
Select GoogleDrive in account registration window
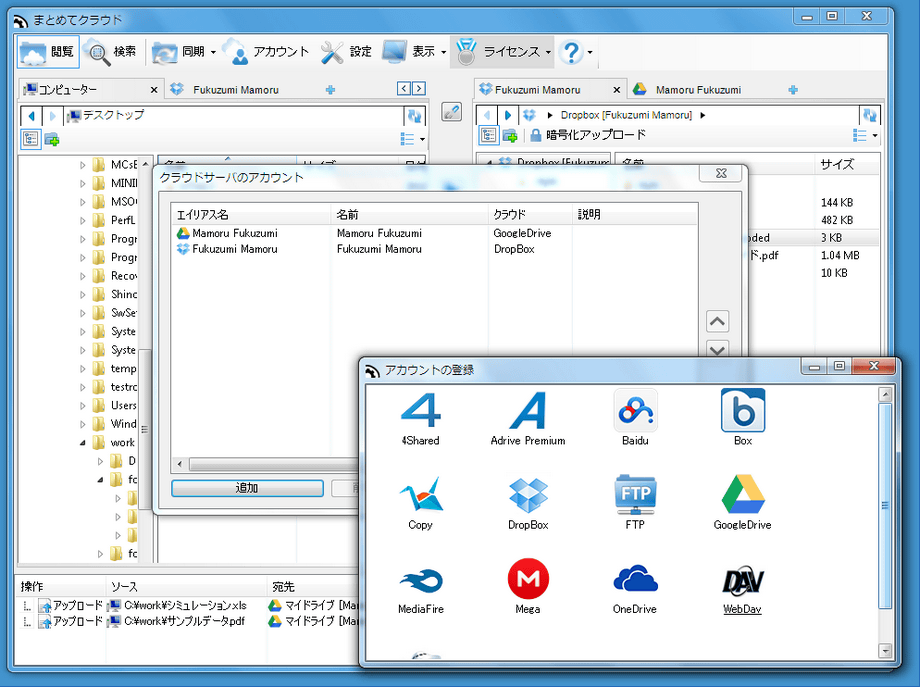743,494
